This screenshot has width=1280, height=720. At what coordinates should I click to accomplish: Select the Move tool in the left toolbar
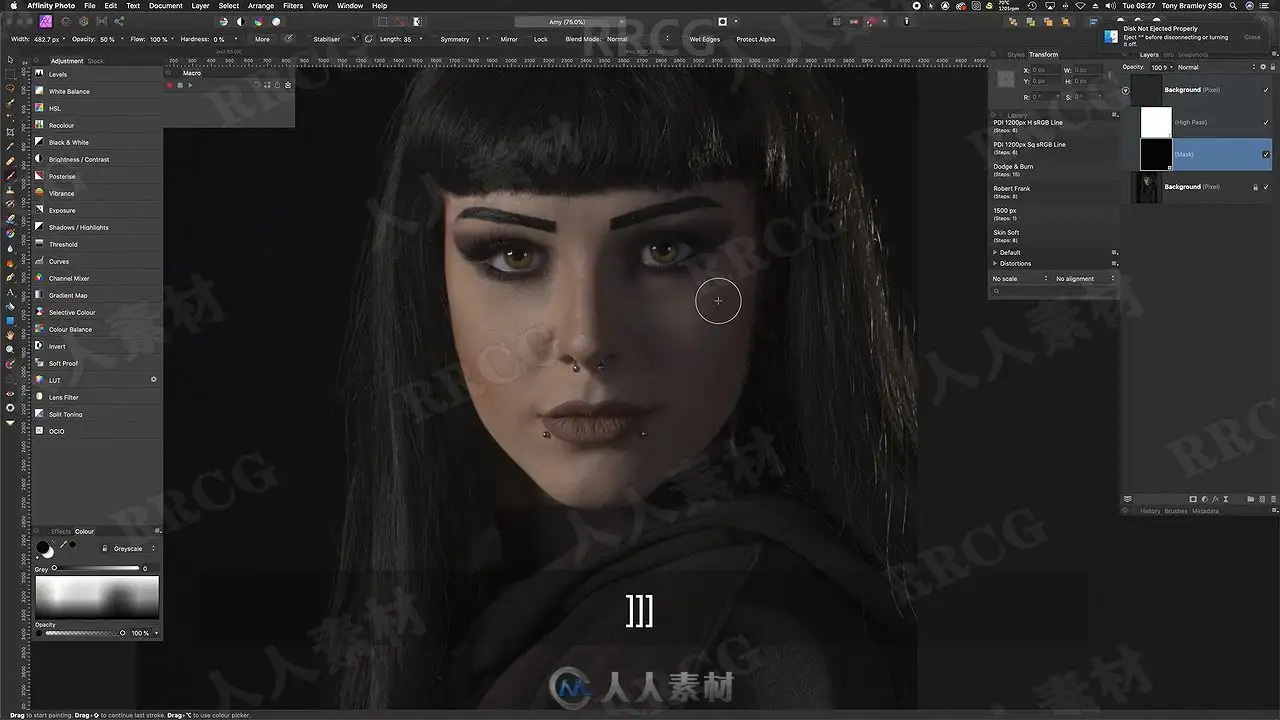coord(10,59)
